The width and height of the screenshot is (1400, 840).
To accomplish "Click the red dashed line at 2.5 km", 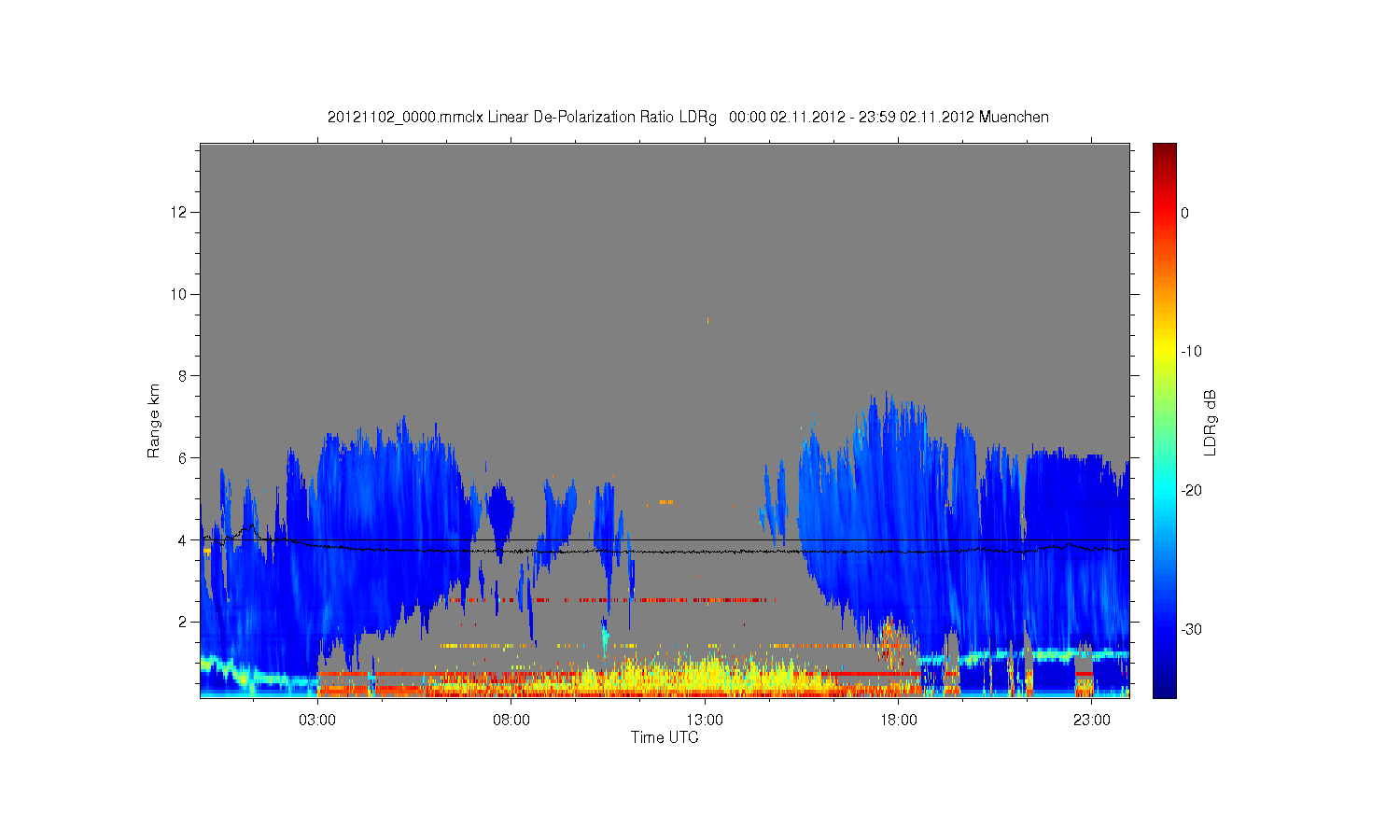I will 612,600.
